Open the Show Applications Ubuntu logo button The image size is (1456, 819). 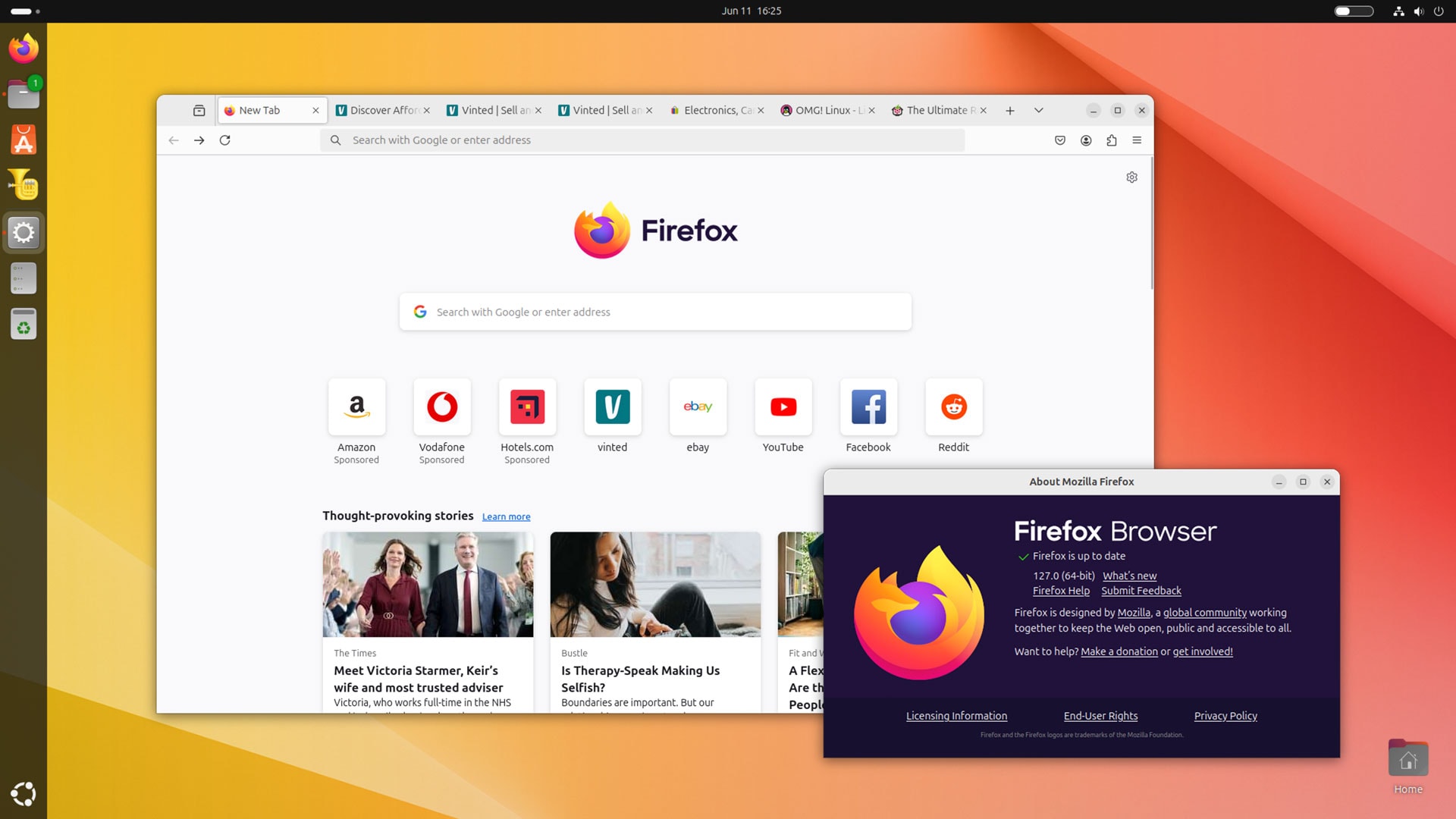coord(24,794)
